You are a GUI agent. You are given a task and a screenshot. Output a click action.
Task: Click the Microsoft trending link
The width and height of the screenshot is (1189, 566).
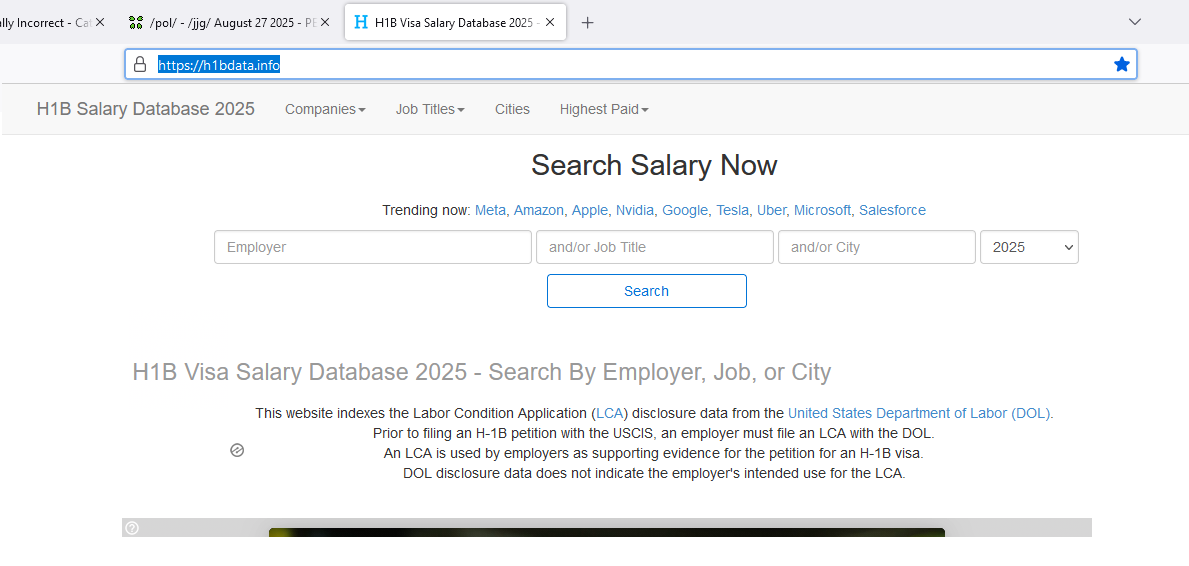click(x=822, y=210)
